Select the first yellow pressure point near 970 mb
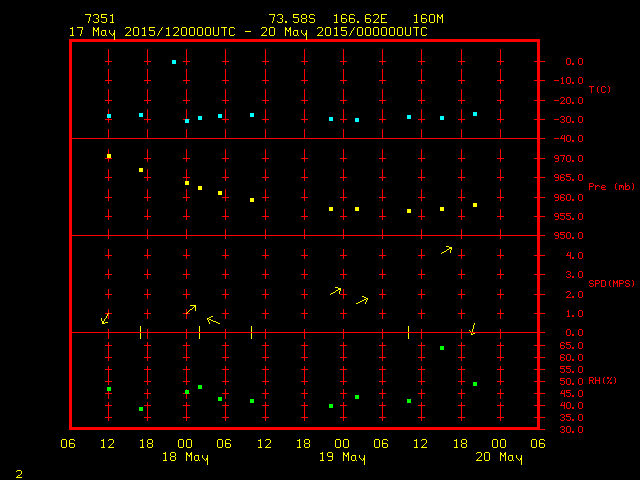The width and height of the screenshot is (640, 480). click(109, 156)
